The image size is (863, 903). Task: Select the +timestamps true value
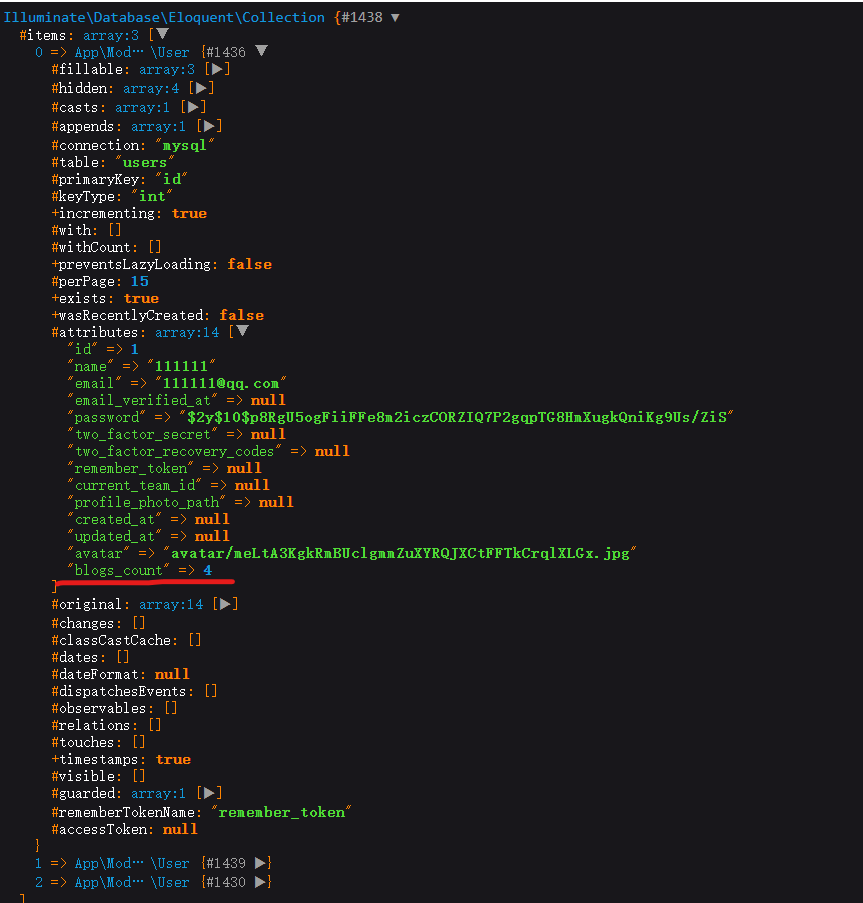coord(173,759)
